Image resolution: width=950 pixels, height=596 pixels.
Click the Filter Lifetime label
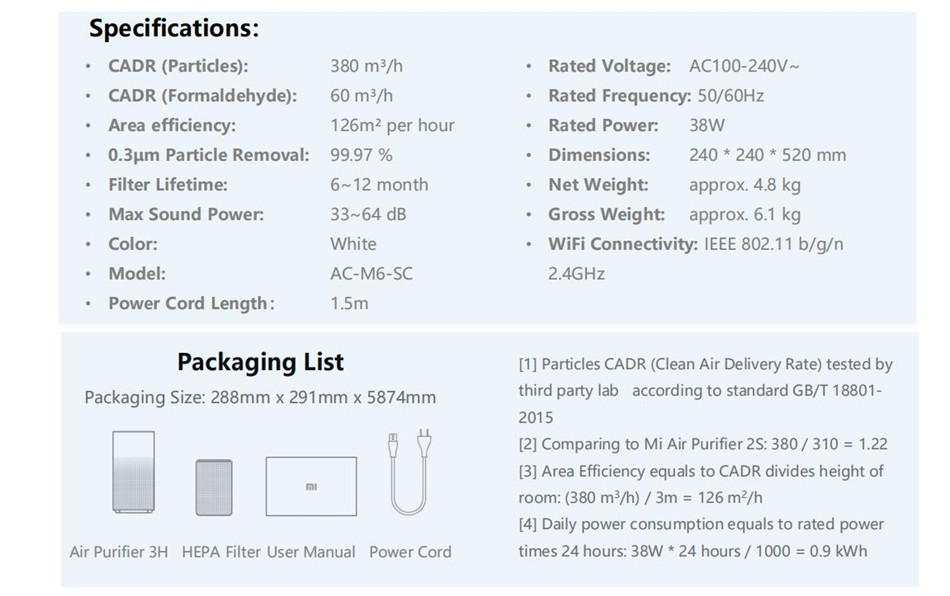click(x=168, y=185)
